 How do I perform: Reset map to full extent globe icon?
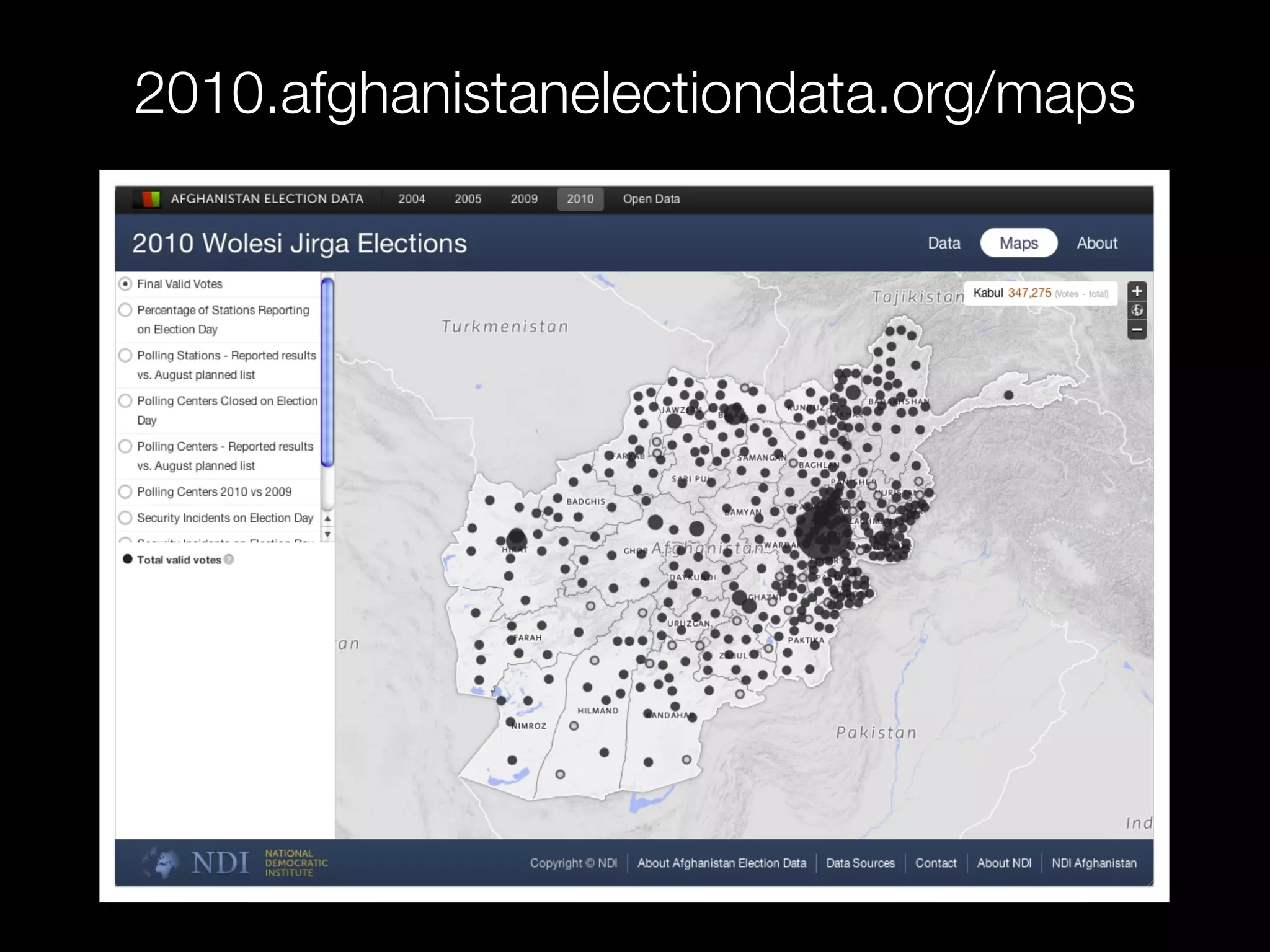point(1137,311)
